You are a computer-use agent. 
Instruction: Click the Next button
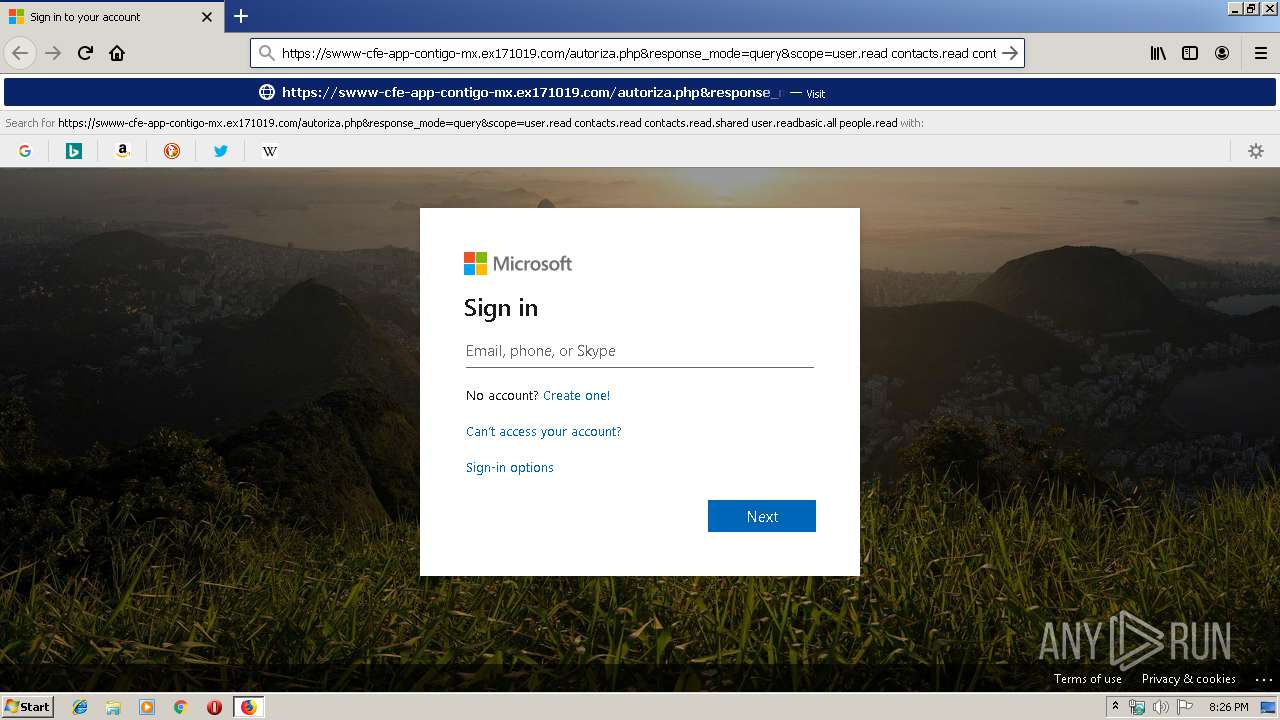762,516
